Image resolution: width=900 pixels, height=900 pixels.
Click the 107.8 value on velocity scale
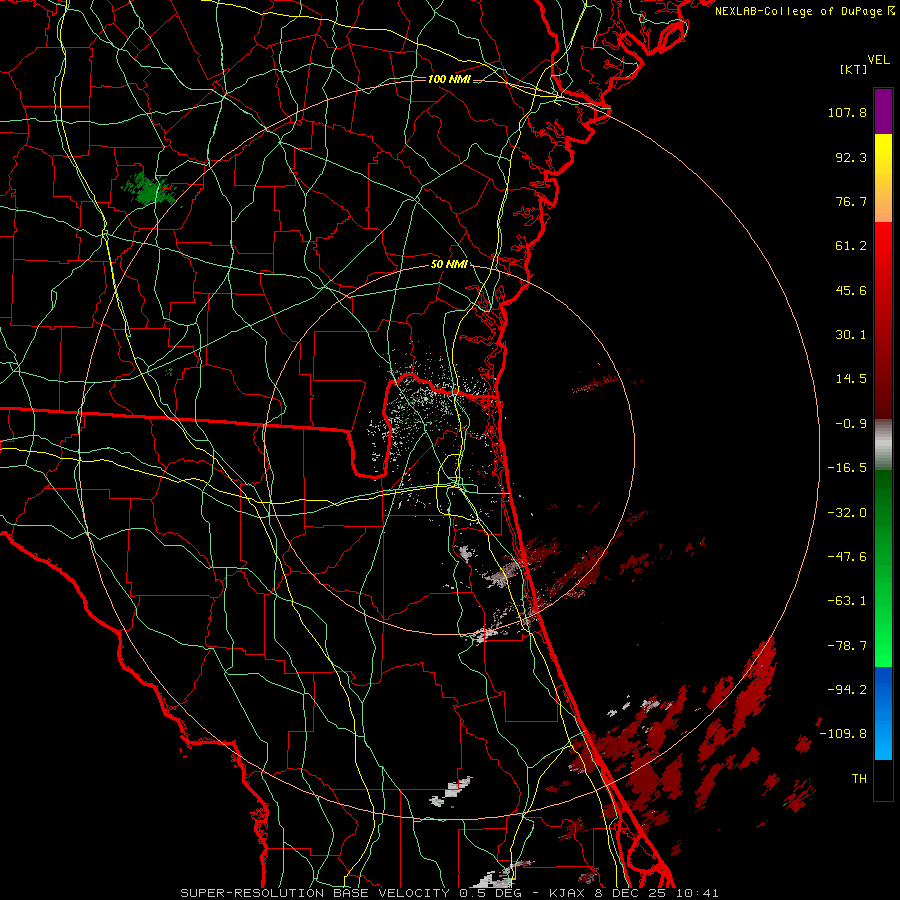coord(847,112)
